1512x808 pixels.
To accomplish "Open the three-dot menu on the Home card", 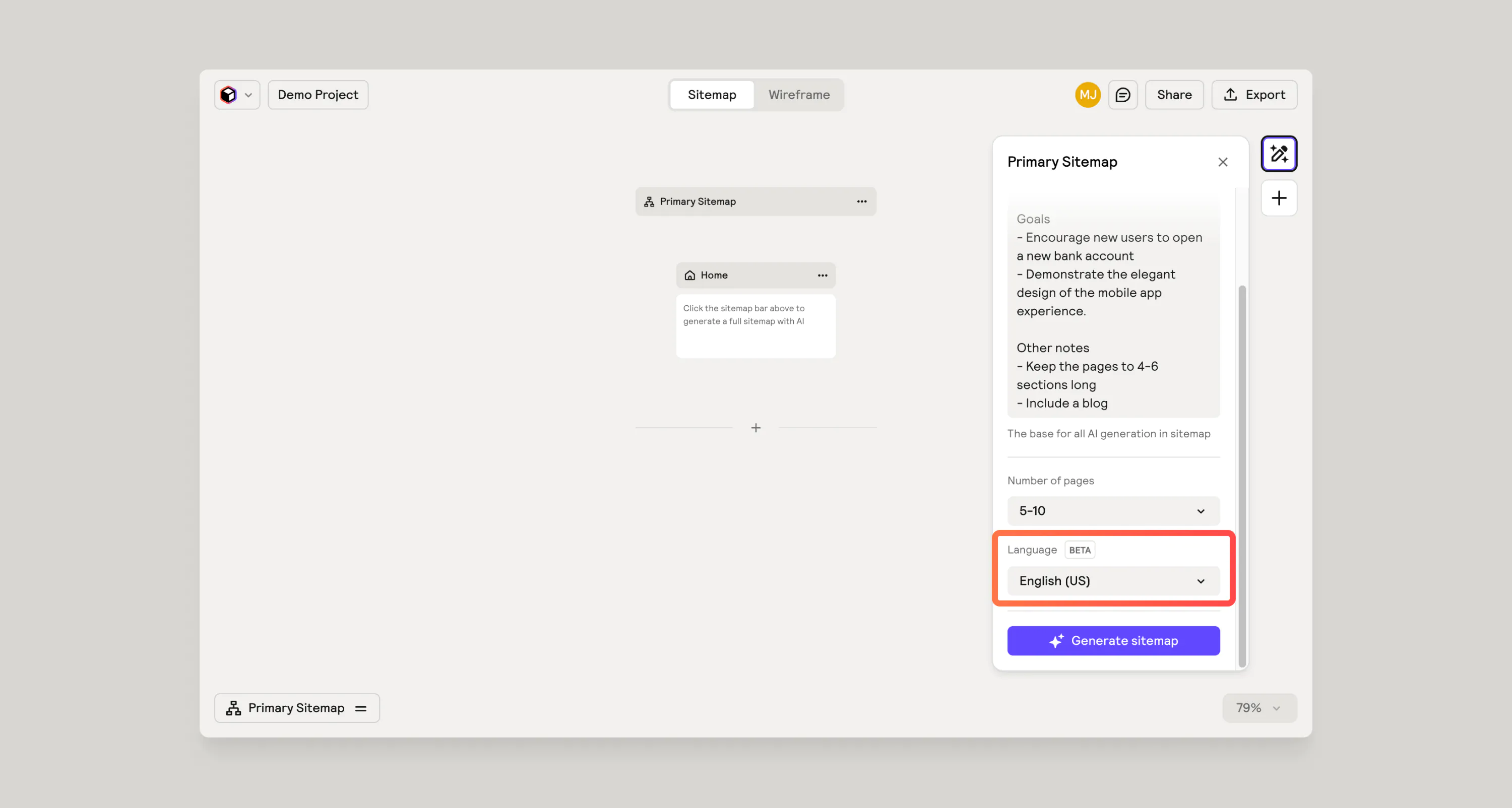I will pos(823,275).
